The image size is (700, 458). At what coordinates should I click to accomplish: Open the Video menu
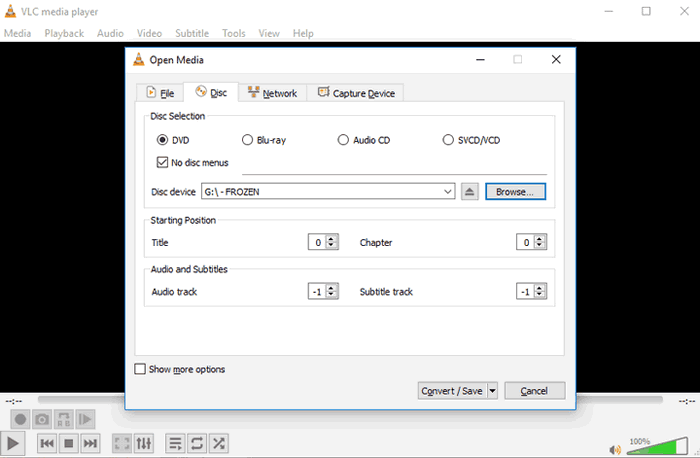point(149,33)
